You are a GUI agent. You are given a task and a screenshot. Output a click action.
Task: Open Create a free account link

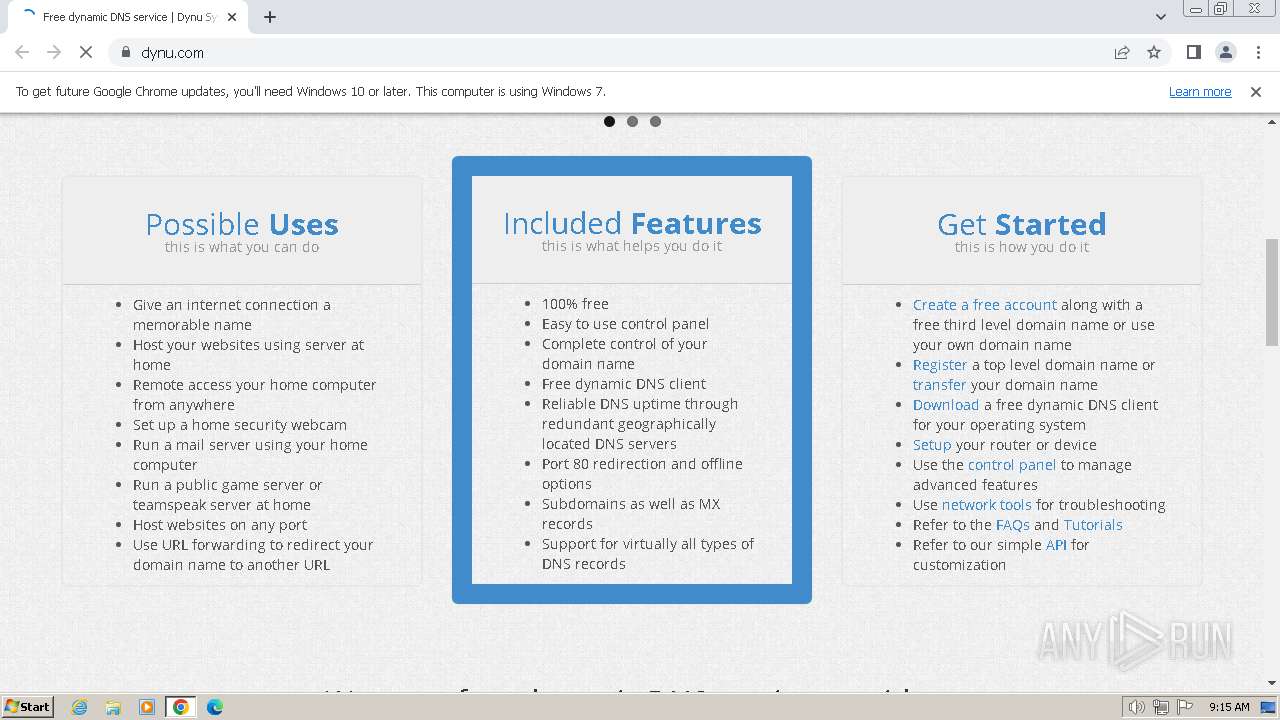[x=984, y=305]
